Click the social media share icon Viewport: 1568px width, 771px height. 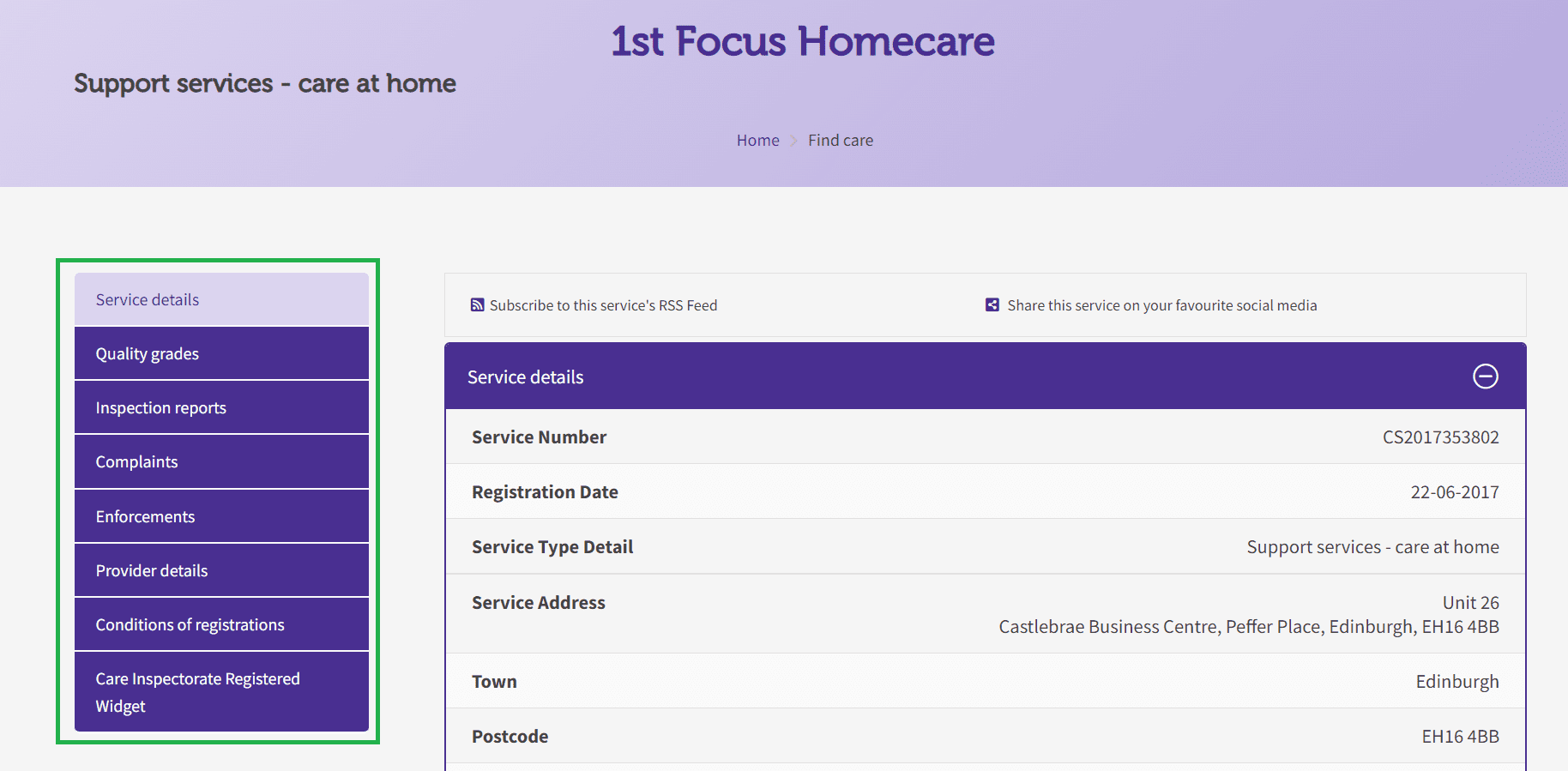(992, 304)
